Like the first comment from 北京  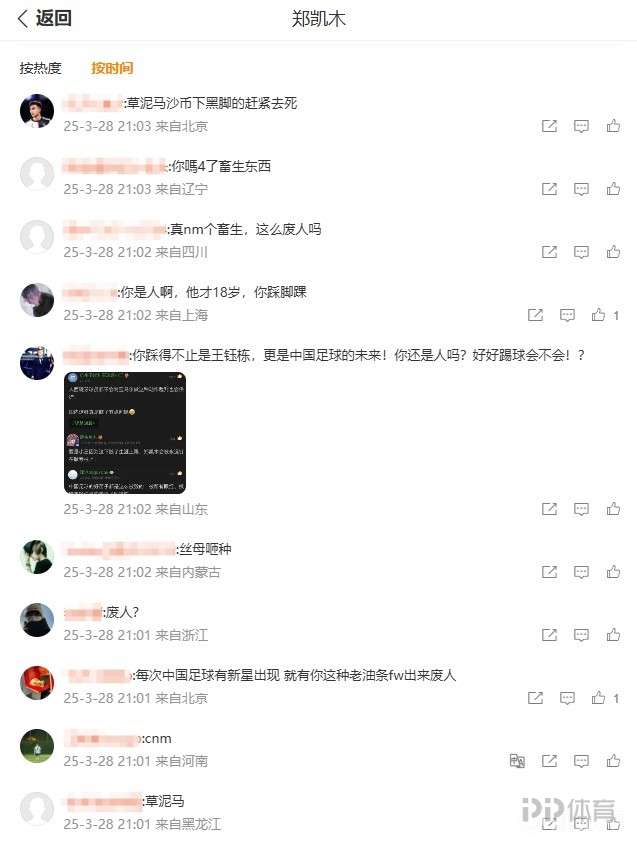tap(613, 126)
